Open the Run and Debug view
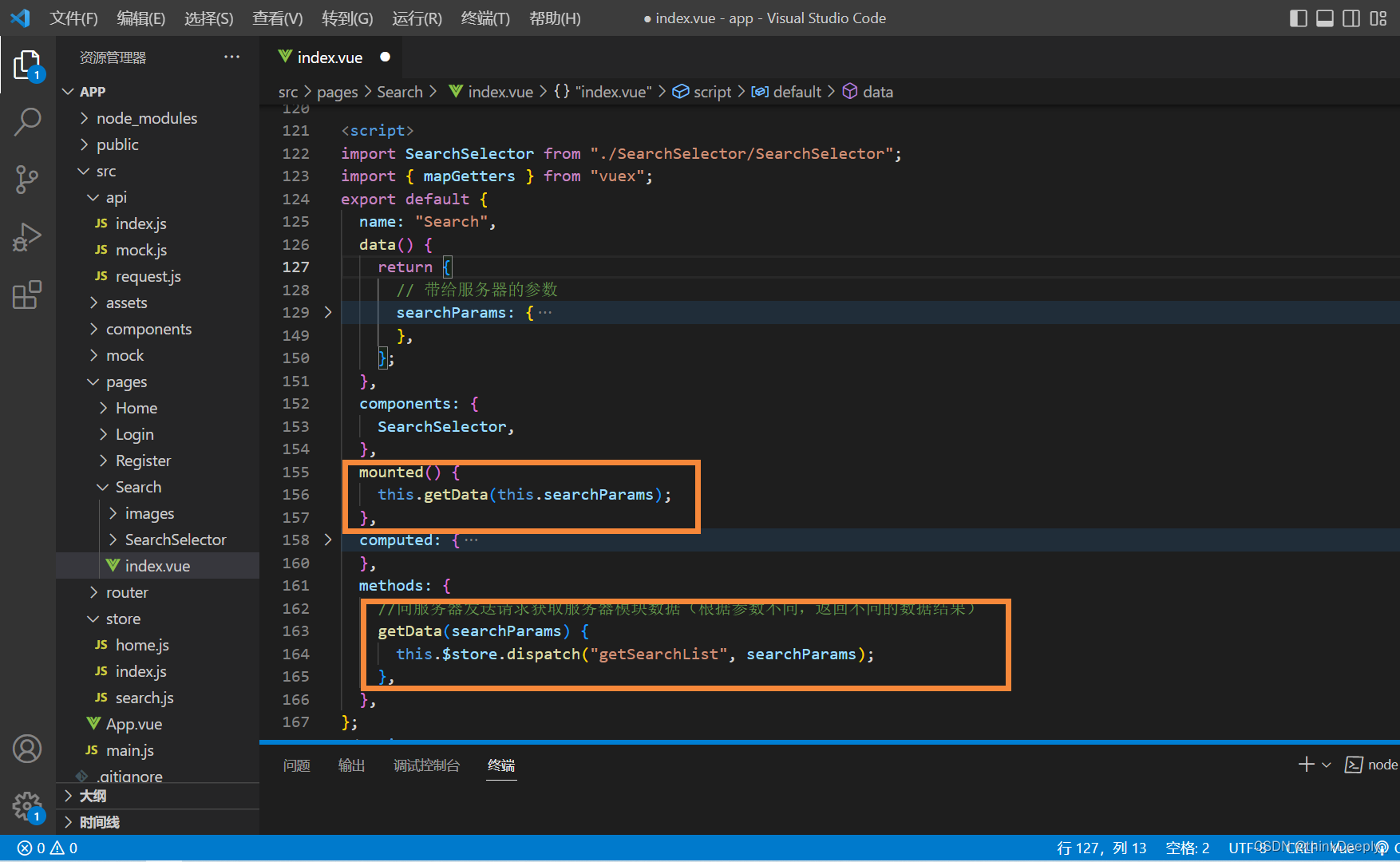The image size is (1400, 862). coord(27,237)
